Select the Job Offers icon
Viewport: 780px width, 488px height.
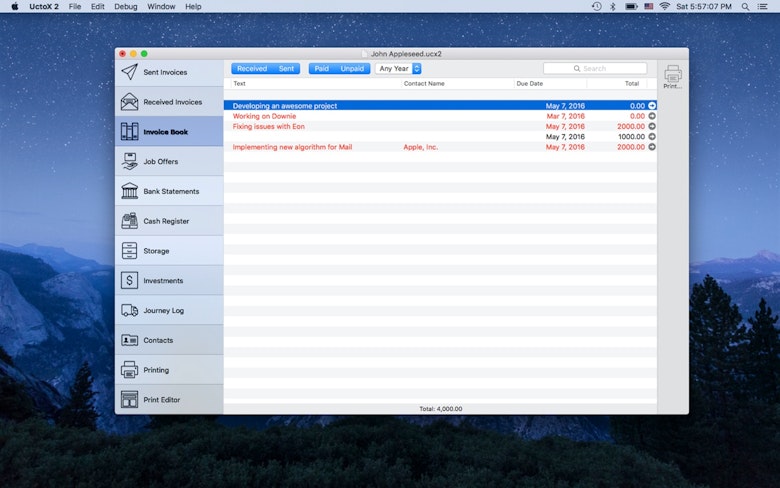(129, 162)
